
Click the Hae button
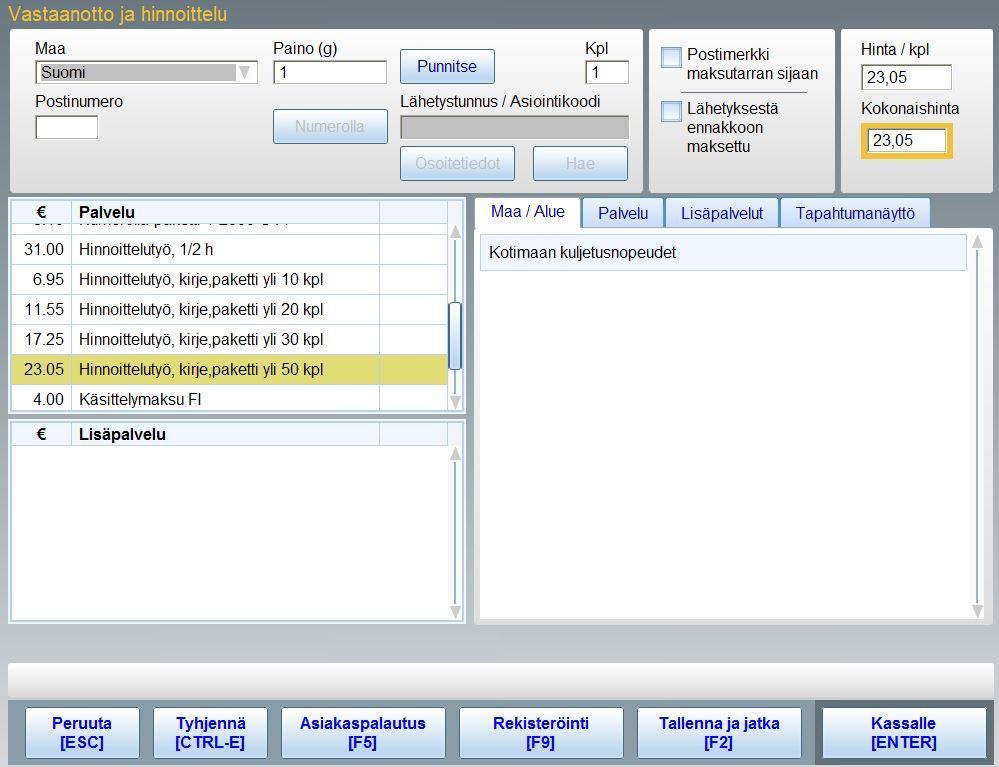point(580,164)
